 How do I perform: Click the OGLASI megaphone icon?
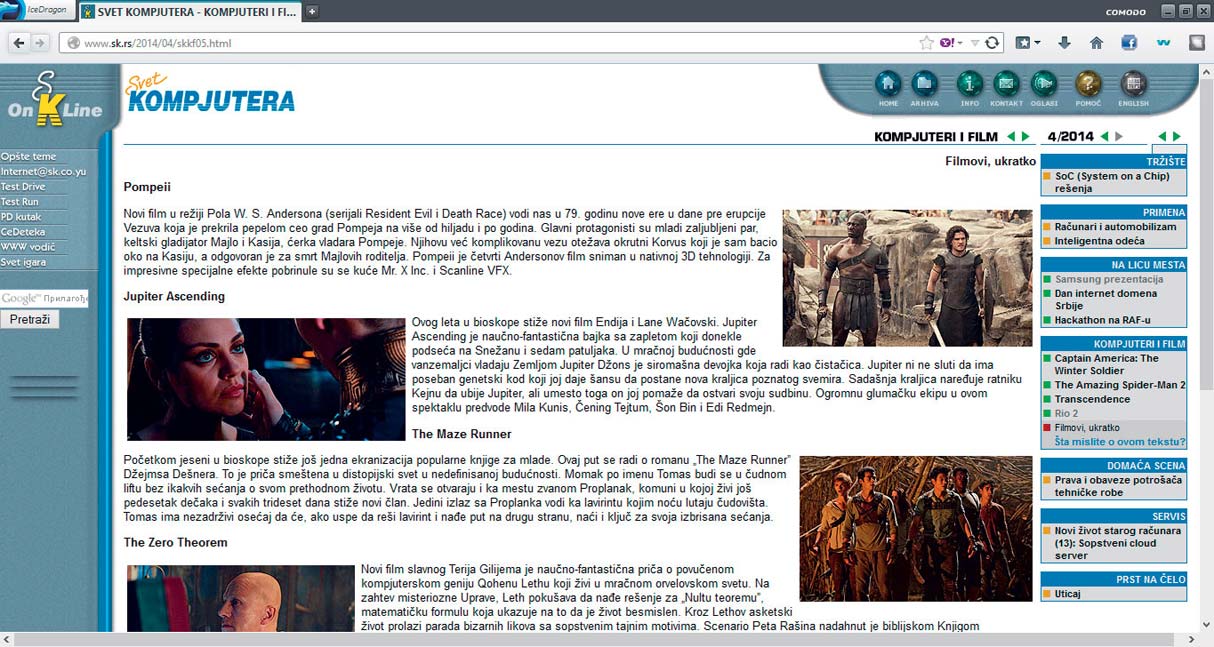1044,84
